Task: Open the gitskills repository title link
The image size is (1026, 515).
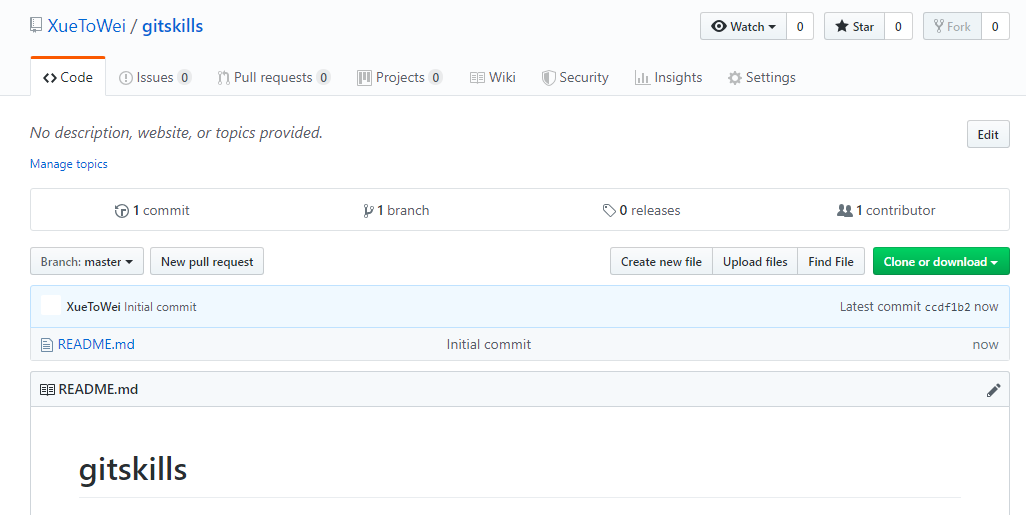Action: [x=173, y=26]
